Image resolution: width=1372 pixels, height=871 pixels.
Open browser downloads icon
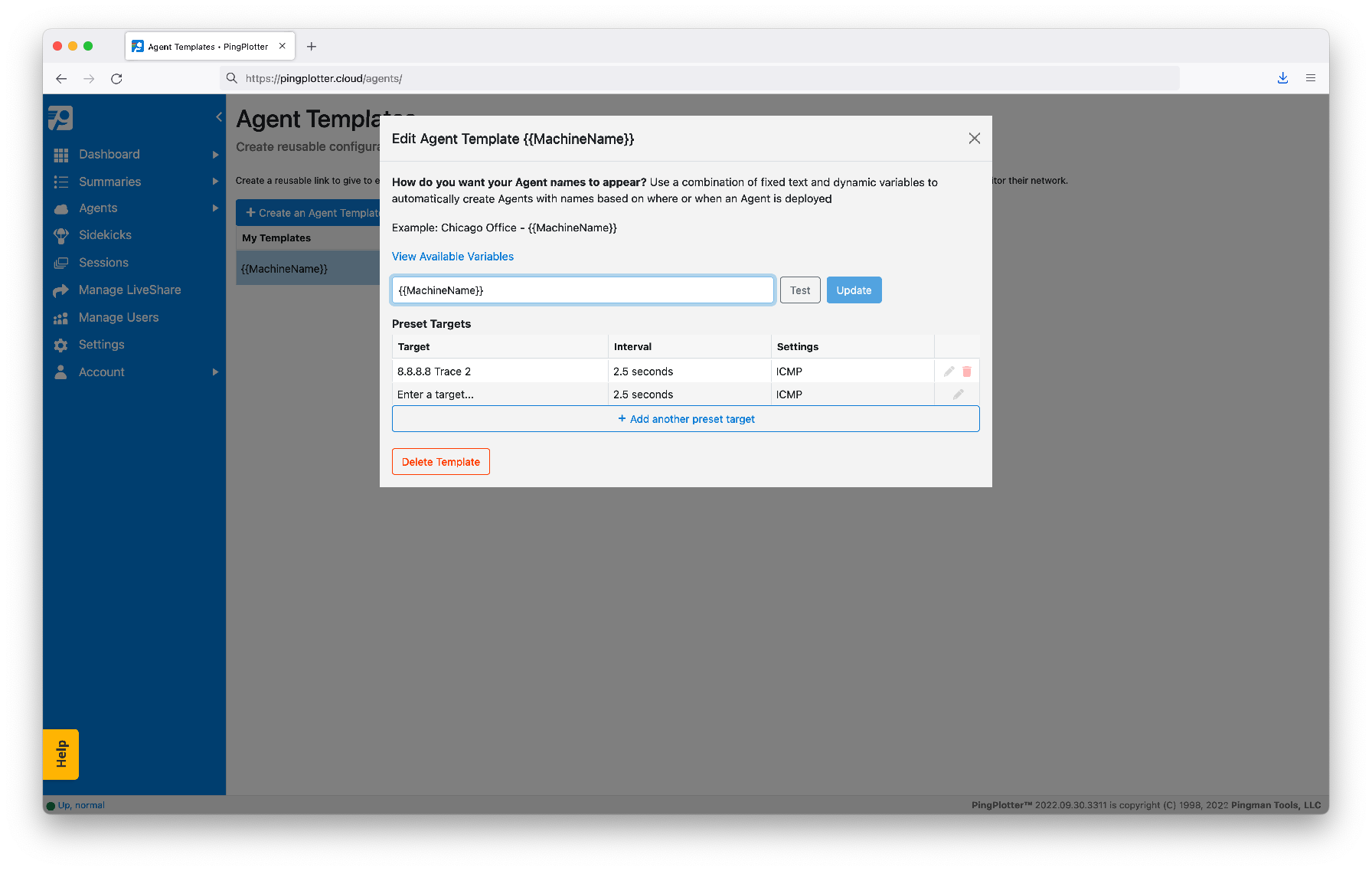pyautogui.click(x=1283, y=78)
